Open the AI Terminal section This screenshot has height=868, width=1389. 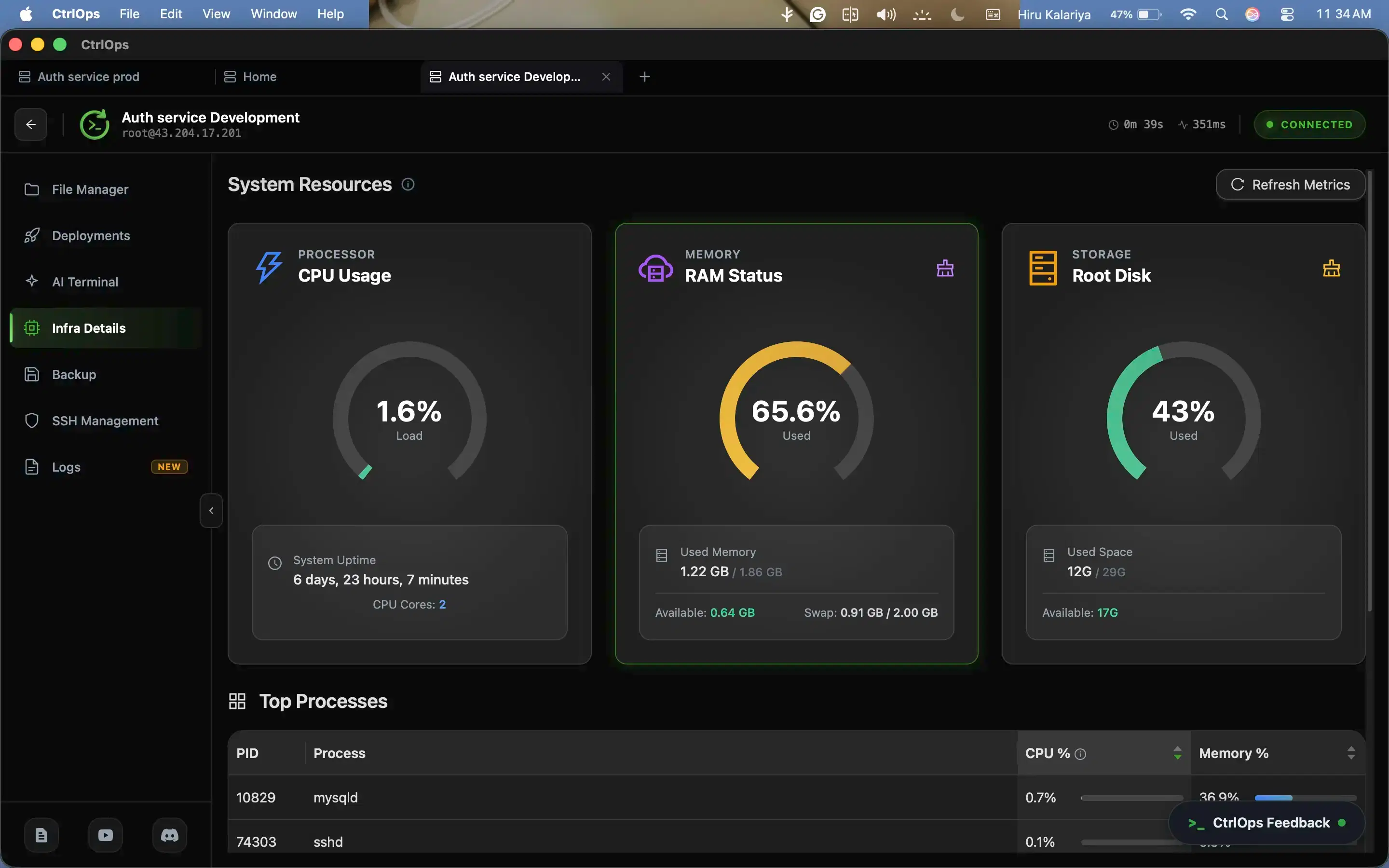point(106,282)
